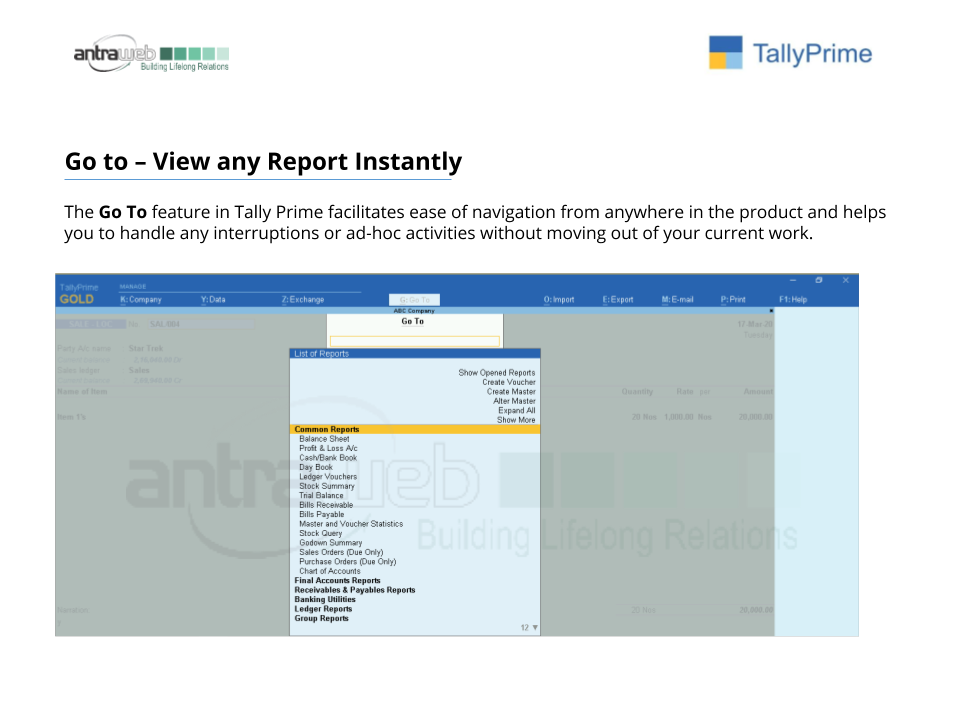Click the voucher number SAL/004

coord(165,324)
